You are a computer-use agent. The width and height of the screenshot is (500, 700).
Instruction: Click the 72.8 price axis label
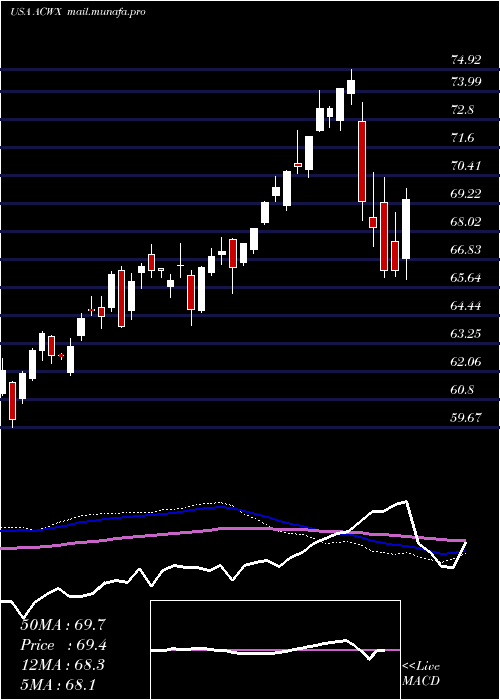coord(462,110)
